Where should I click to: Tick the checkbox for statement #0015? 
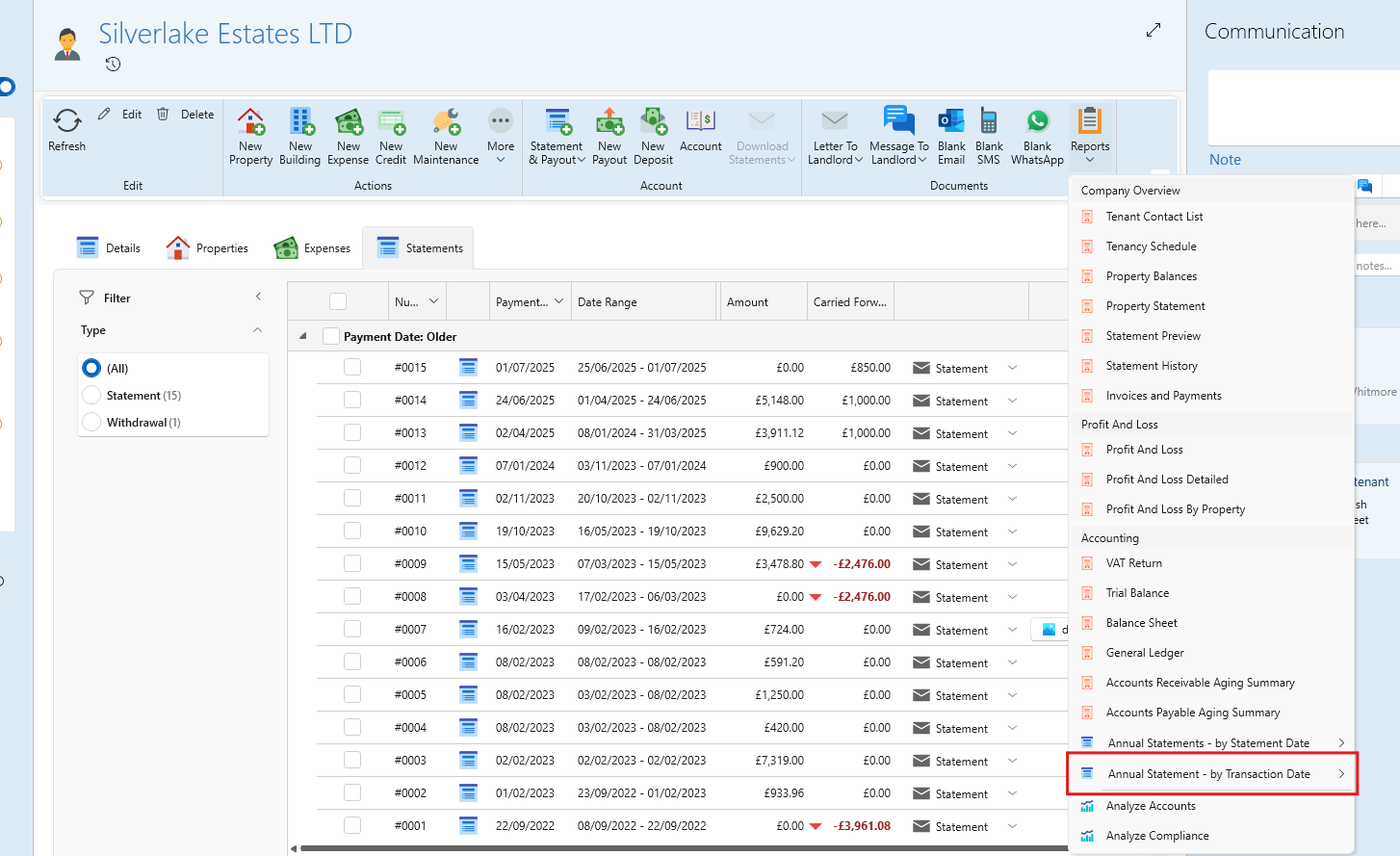pyautogui.click(x=352, y=367)
